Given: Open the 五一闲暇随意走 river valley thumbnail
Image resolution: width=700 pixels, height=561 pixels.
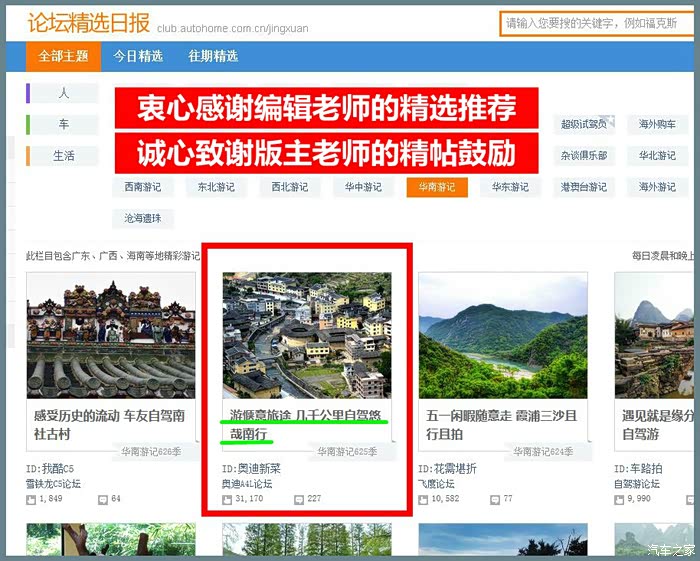Looking at the screenshot, I should [502, 335].
